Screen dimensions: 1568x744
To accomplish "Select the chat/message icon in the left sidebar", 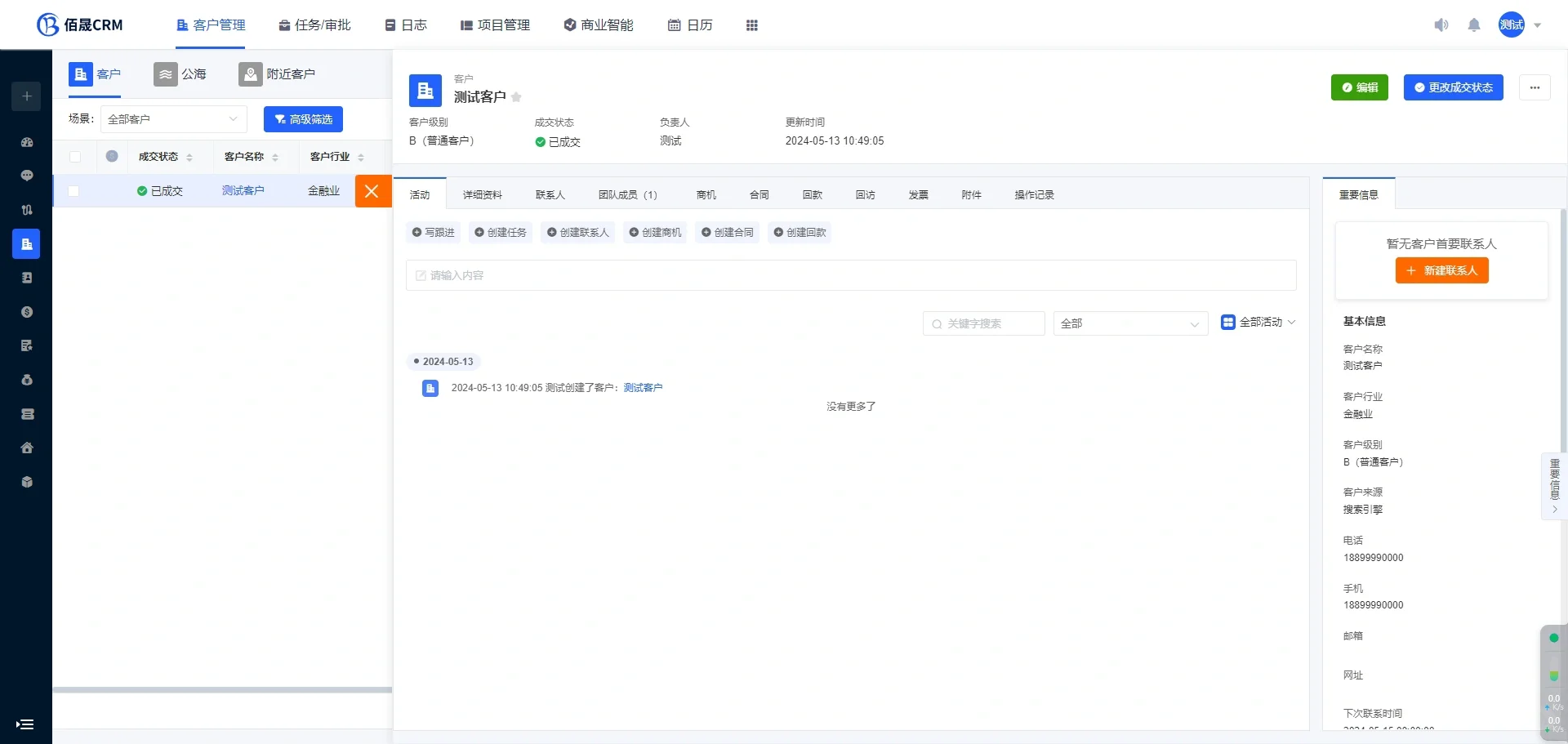I will tap(26, 175).
